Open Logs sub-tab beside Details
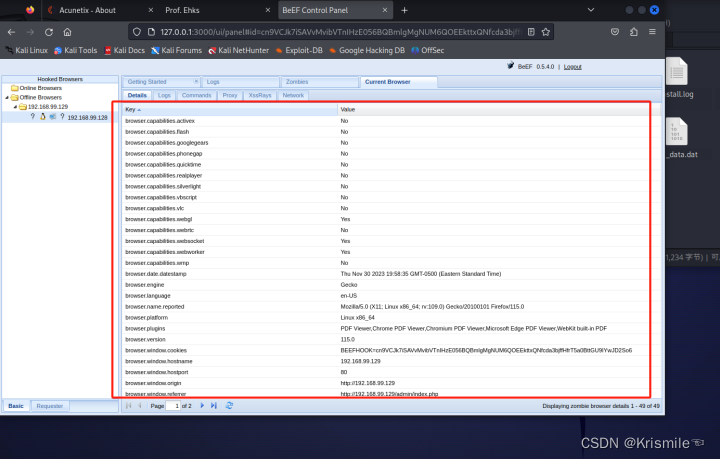Viewport: 720px width, 459px height. point(164,95)
